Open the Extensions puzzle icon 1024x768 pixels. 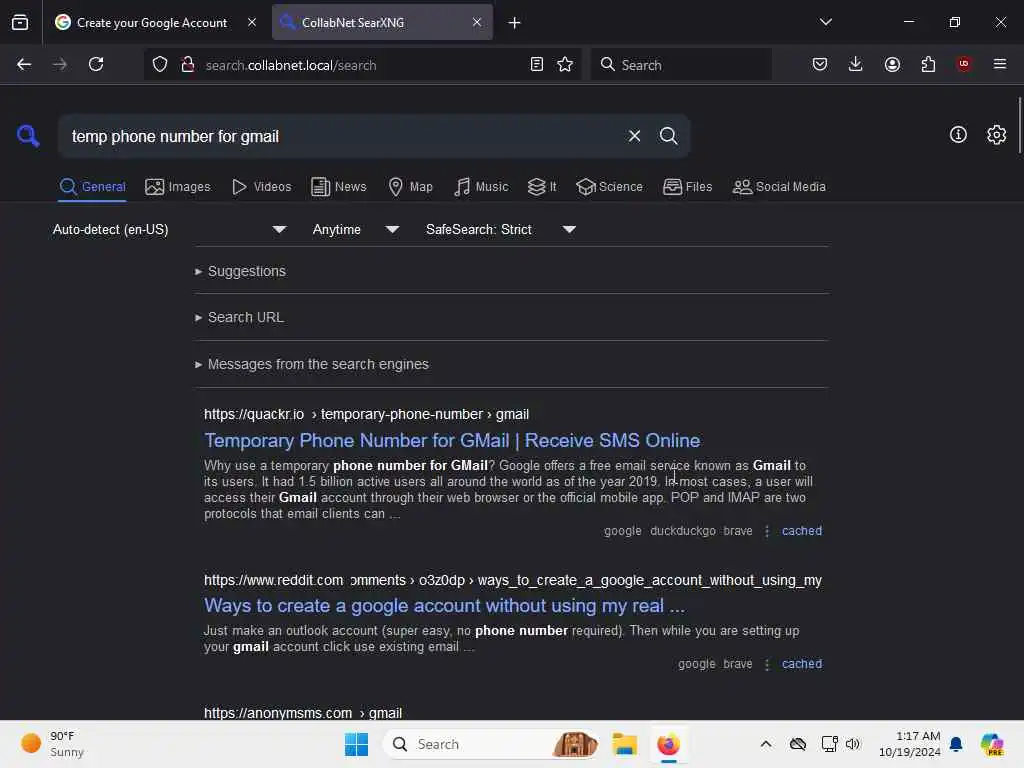[928, 64]
